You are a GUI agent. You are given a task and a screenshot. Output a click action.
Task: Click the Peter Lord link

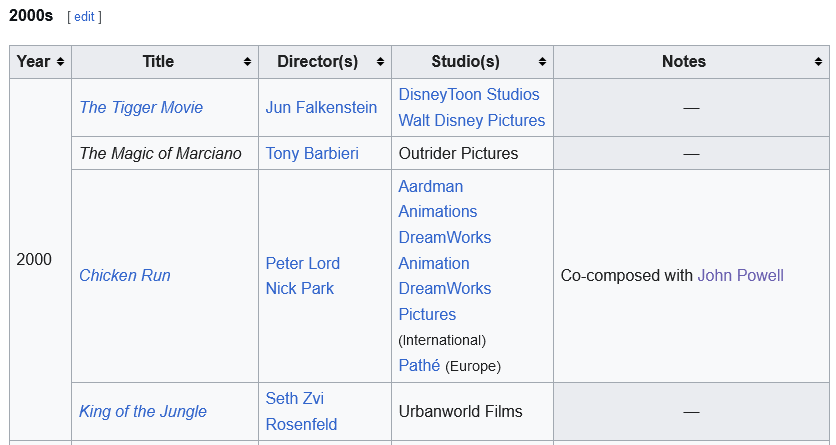coord(302,264)
